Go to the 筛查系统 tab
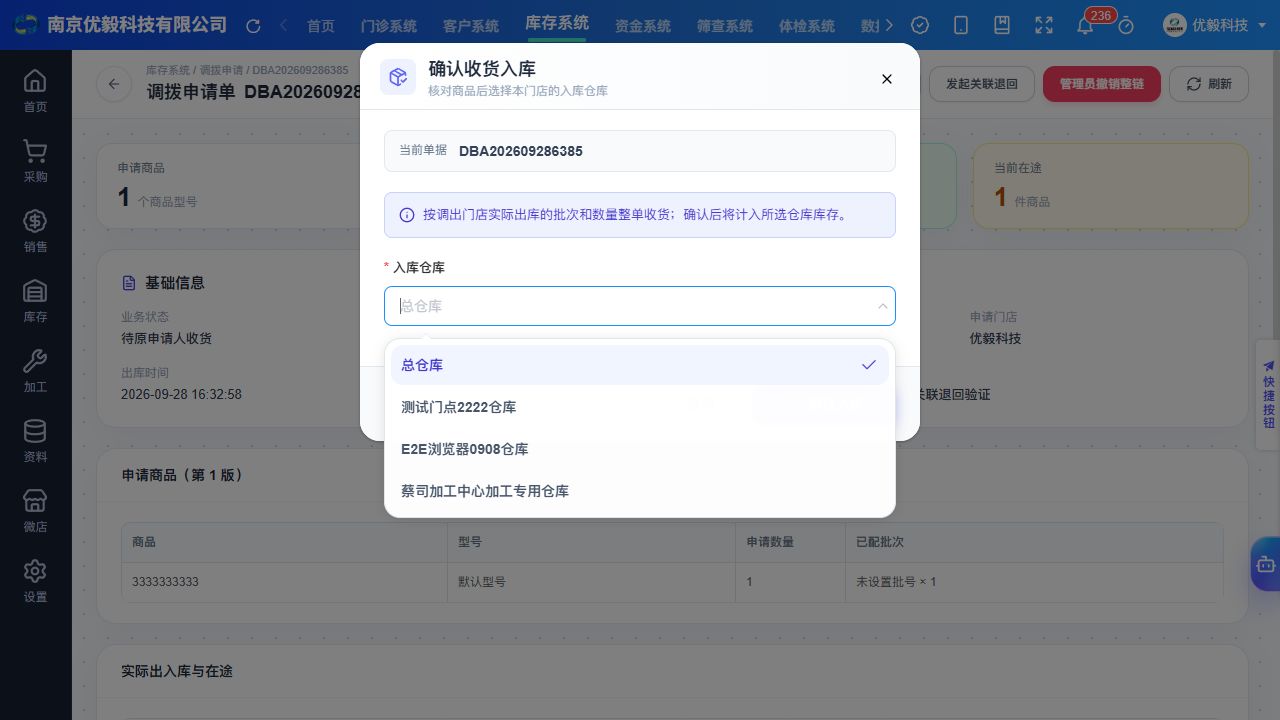The height and width of the screenshot is (720, 1280). 725,26
